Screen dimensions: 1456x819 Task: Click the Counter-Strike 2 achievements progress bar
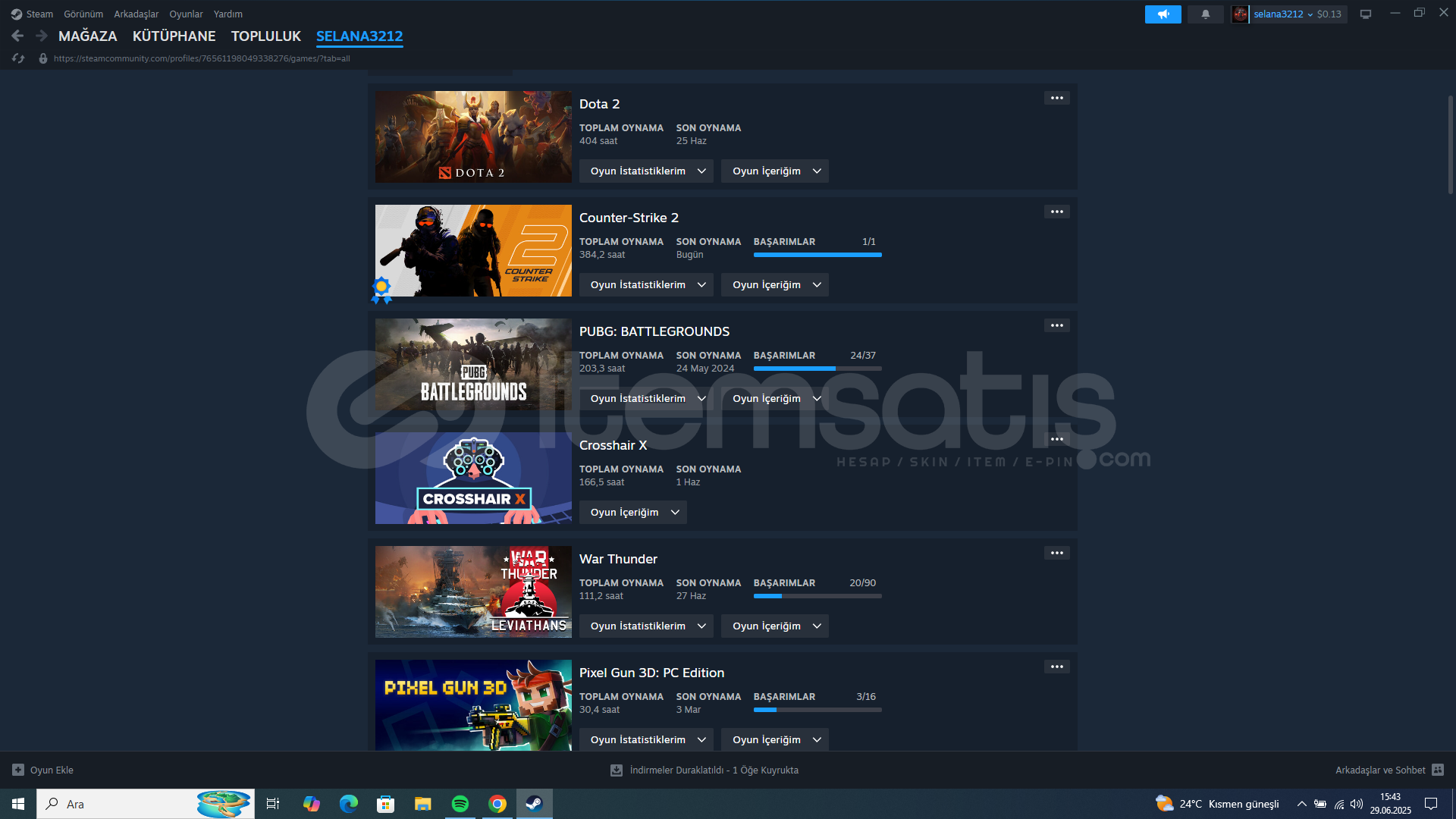[817, 255]
